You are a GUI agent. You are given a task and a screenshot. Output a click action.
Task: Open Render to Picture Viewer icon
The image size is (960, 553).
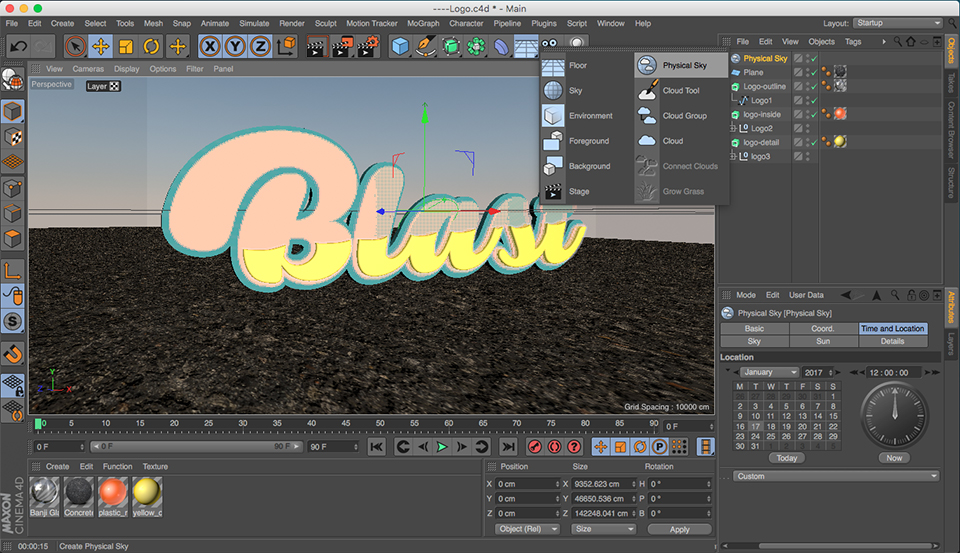(x=342, y=47)
